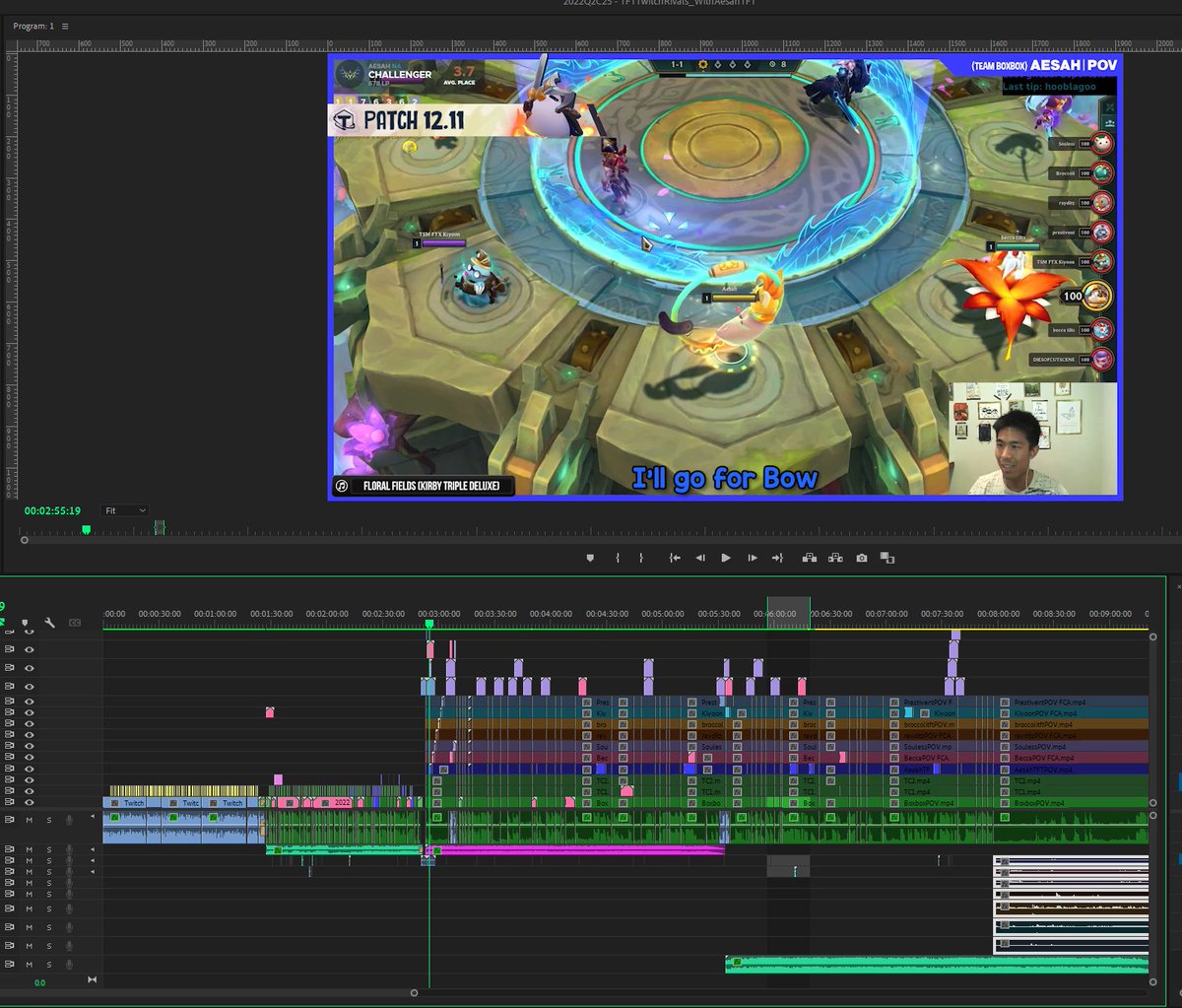
Task: Click the timeline Add Marker shield icon
Action: tap(25, 623)
